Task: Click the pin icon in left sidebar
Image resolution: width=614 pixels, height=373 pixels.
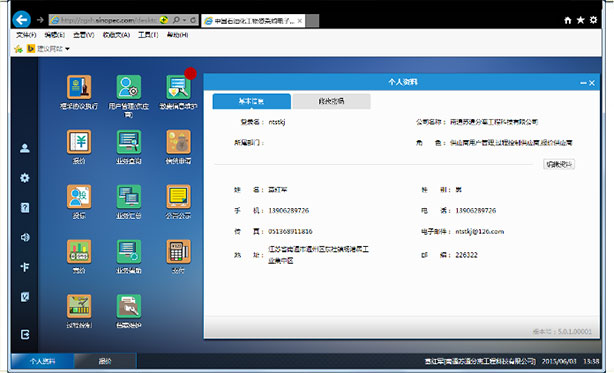Action: pyautogui.click(x=25, y=267)
